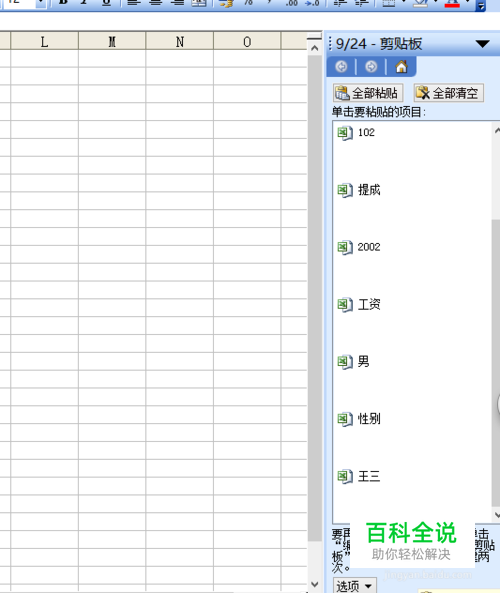The height and width of the screenshot is (593, 500).
Task: Align text left in the toolbar
Action: pyautogui.click(x=134, y=3)
